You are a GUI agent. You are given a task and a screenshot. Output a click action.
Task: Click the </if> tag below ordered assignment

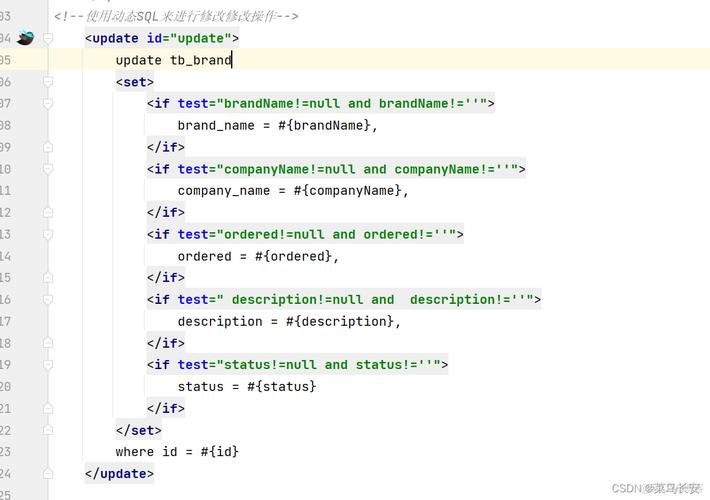tap(166, 278)
